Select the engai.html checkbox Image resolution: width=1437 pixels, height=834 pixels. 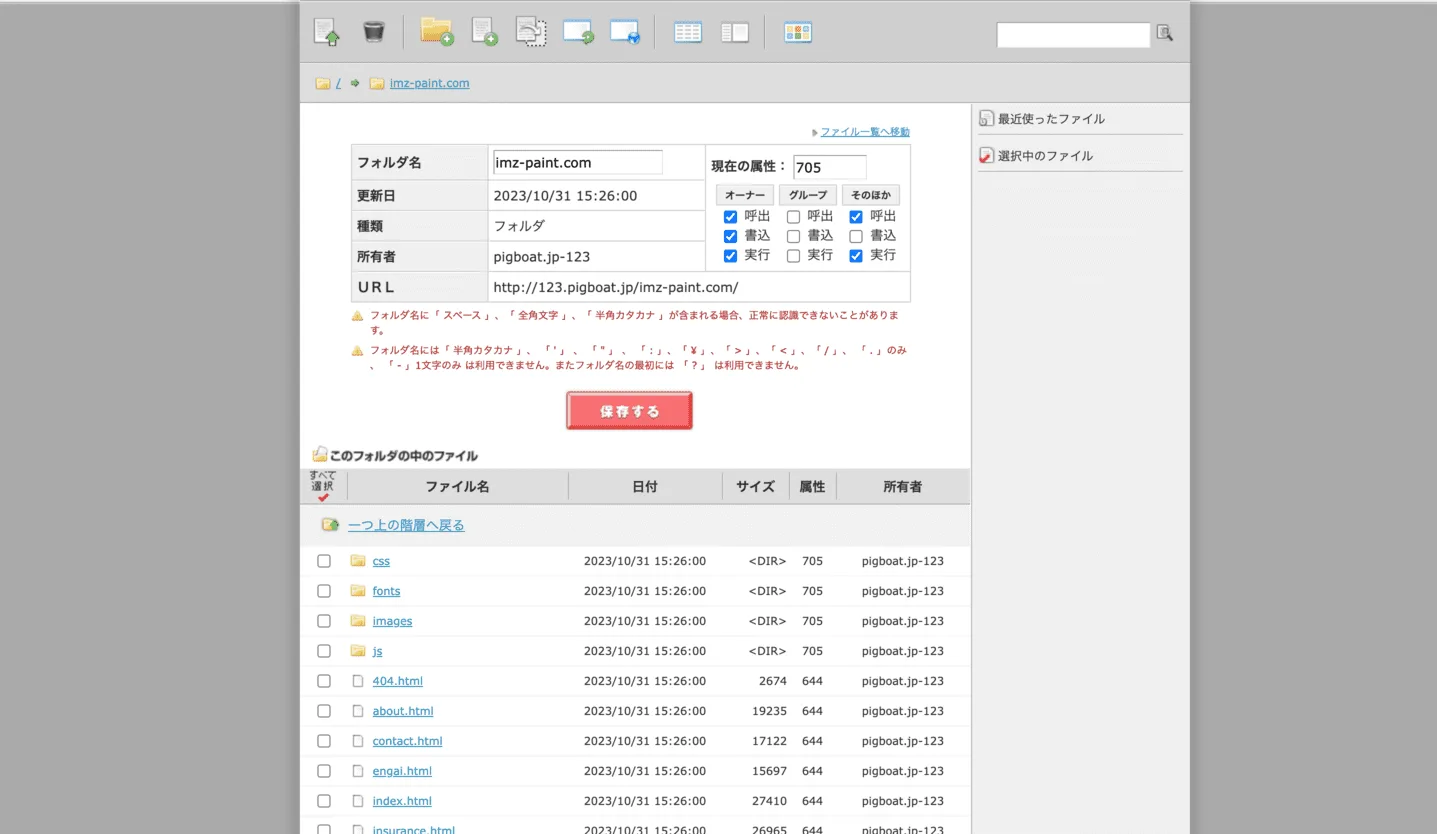tap(324, 771)
